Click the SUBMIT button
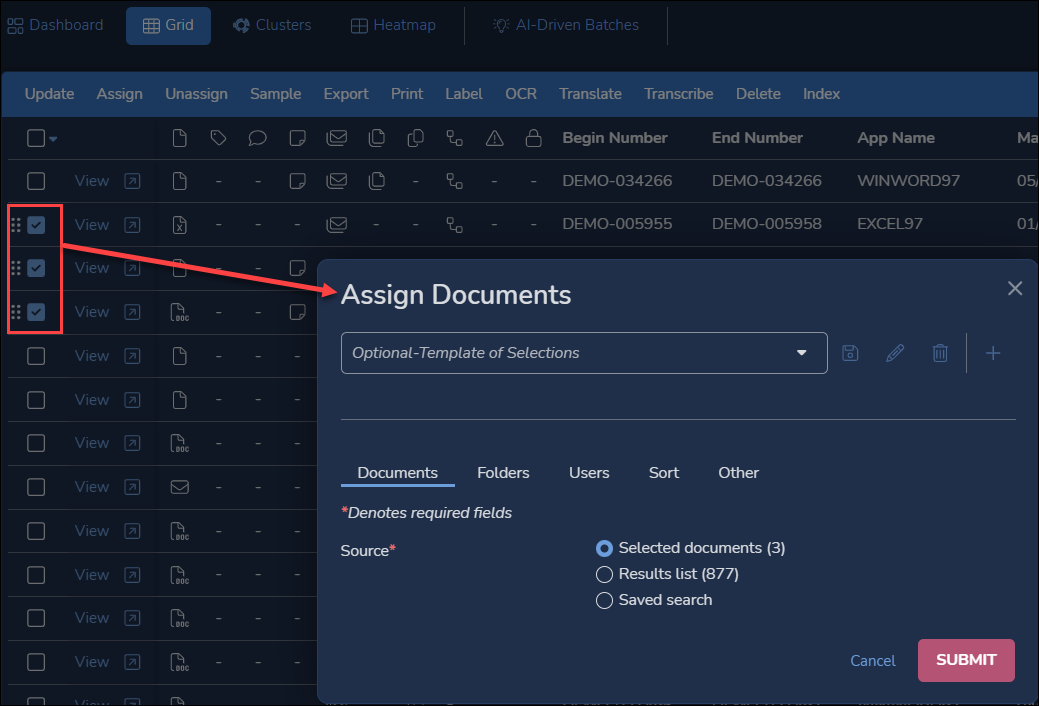Image resolution: width=1039 pixels, height=706 pixels. click(965, 660)
